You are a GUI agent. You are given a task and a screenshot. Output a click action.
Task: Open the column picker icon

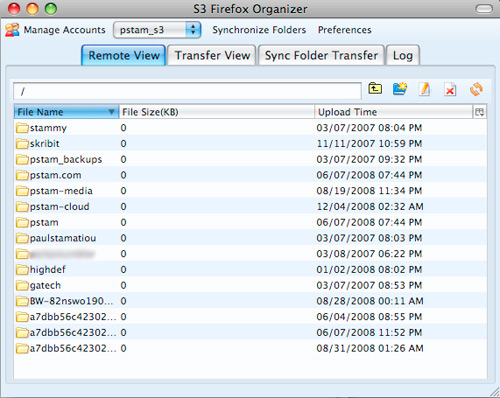[479, 112]
